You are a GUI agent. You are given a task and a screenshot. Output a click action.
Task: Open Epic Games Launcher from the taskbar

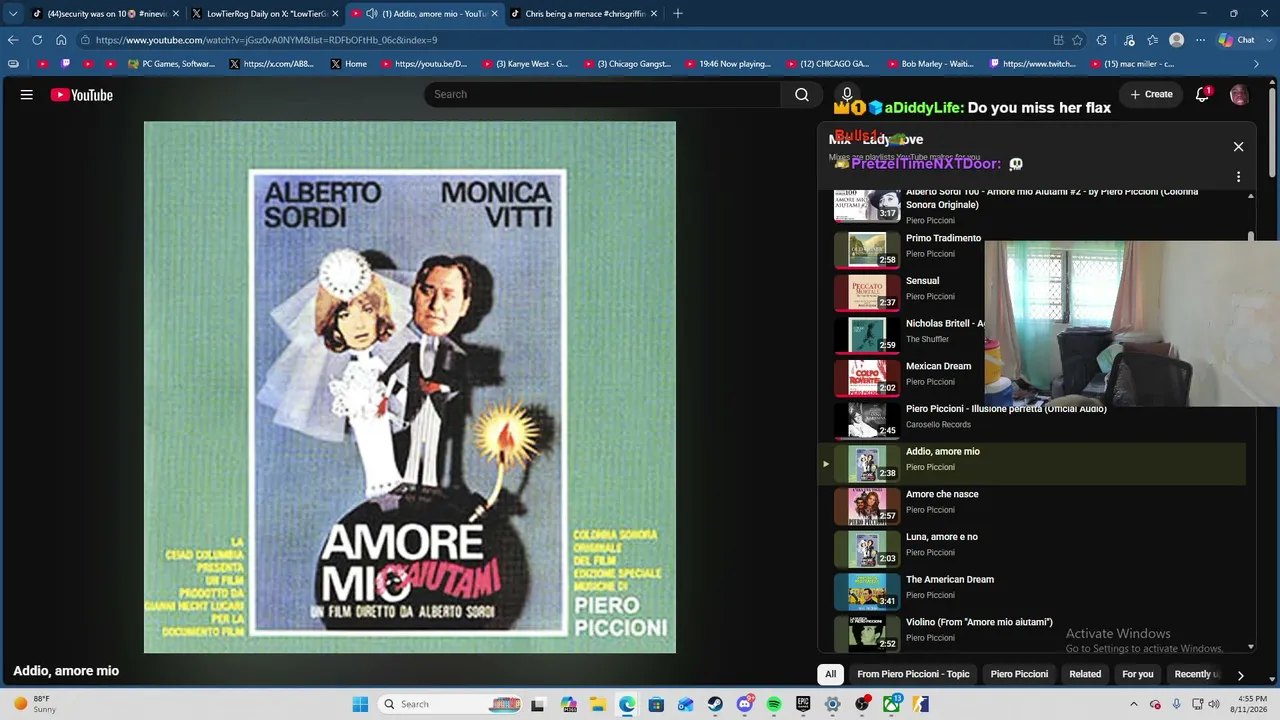point(803,704)
